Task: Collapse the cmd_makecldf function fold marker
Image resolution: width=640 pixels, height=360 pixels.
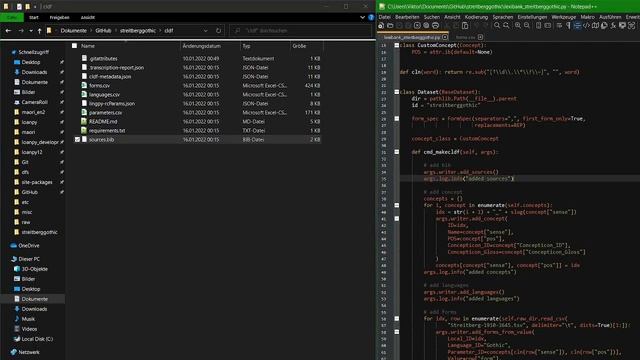Action: (x=396, y=152)
